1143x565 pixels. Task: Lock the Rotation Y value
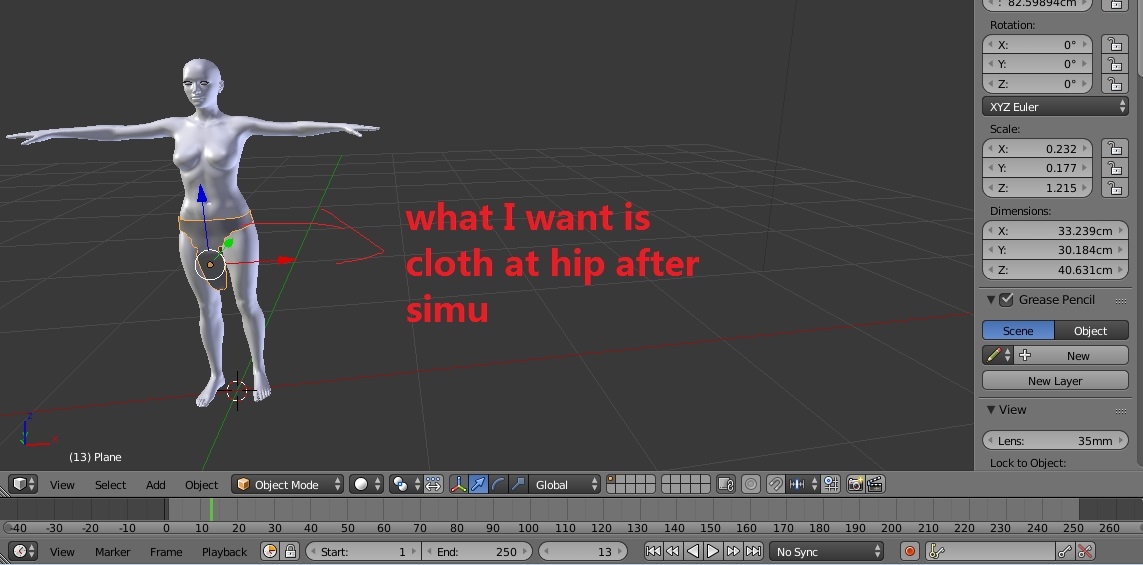1115,64
